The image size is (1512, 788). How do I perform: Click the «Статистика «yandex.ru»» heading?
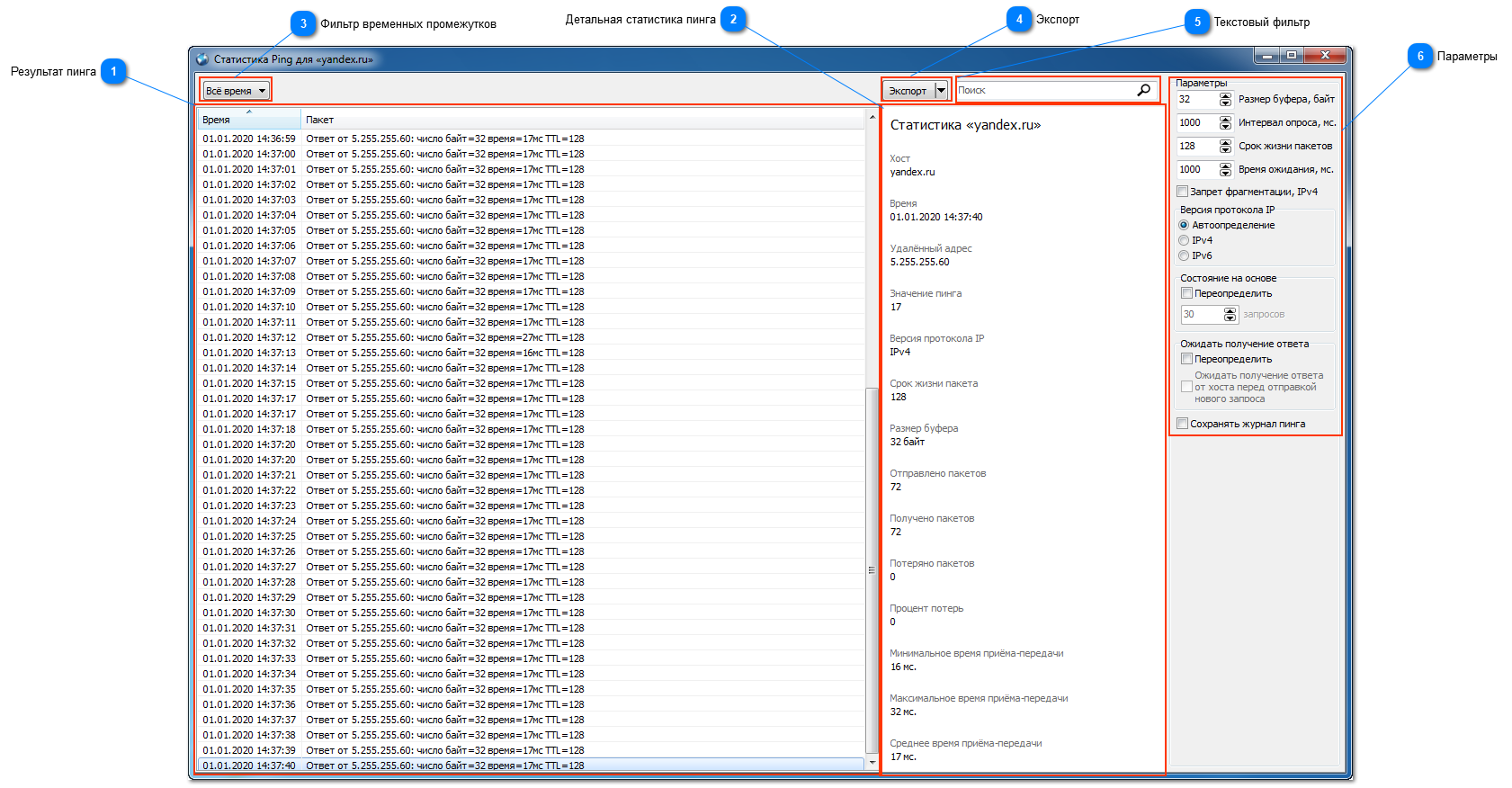[965, 125]
